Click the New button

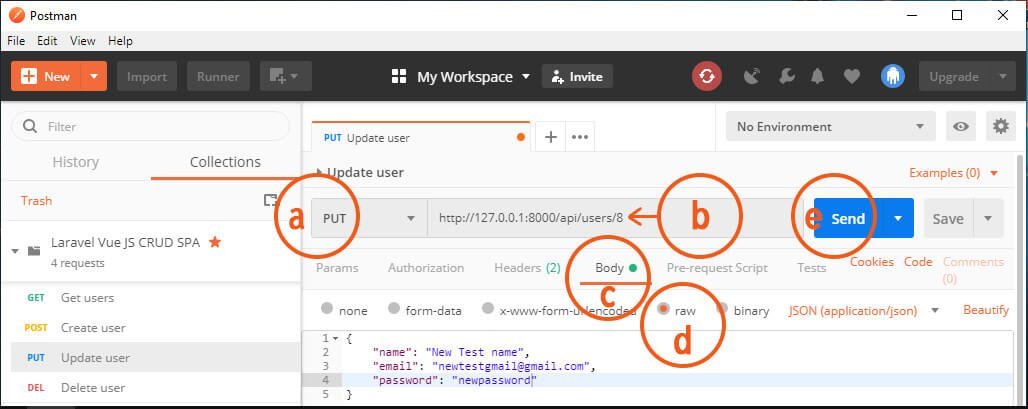[x=46, y=77]
